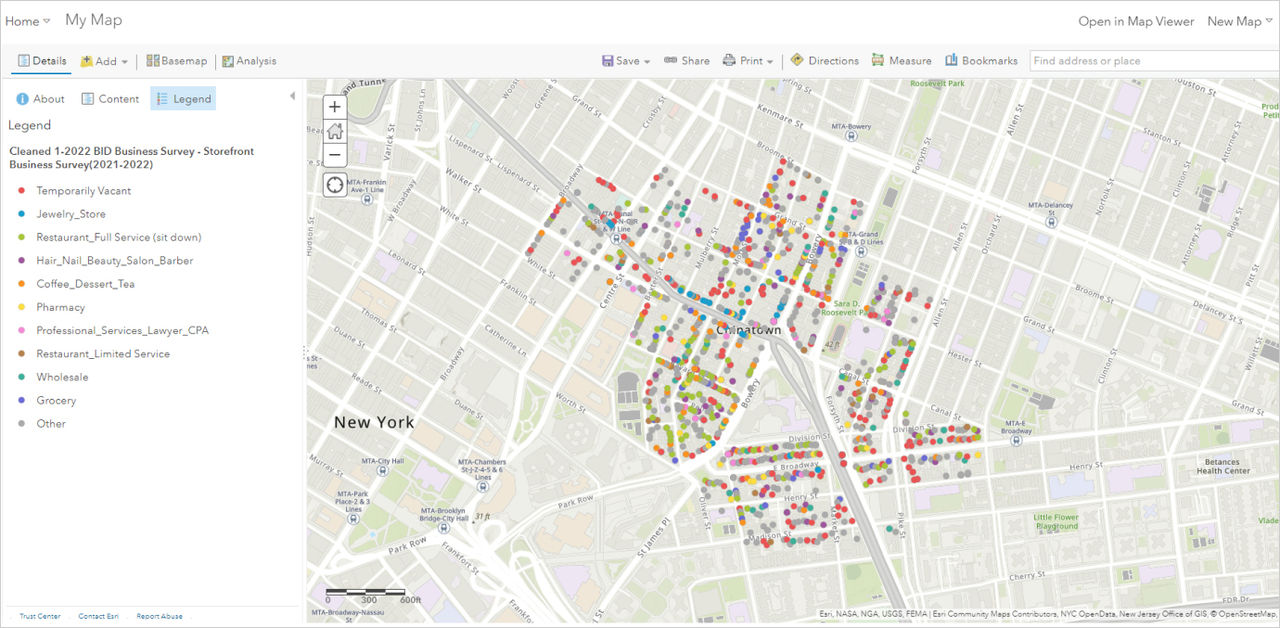Click the Little Flower Playground label
The width and height of the screenshot is (1280, 628).
tap(1056, 521)
